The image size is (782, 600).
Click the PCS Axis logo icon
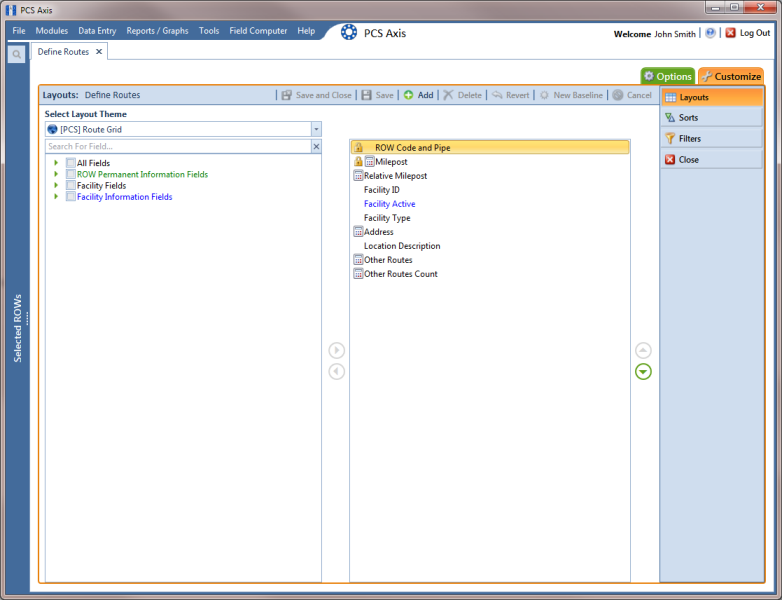[349, 32]
